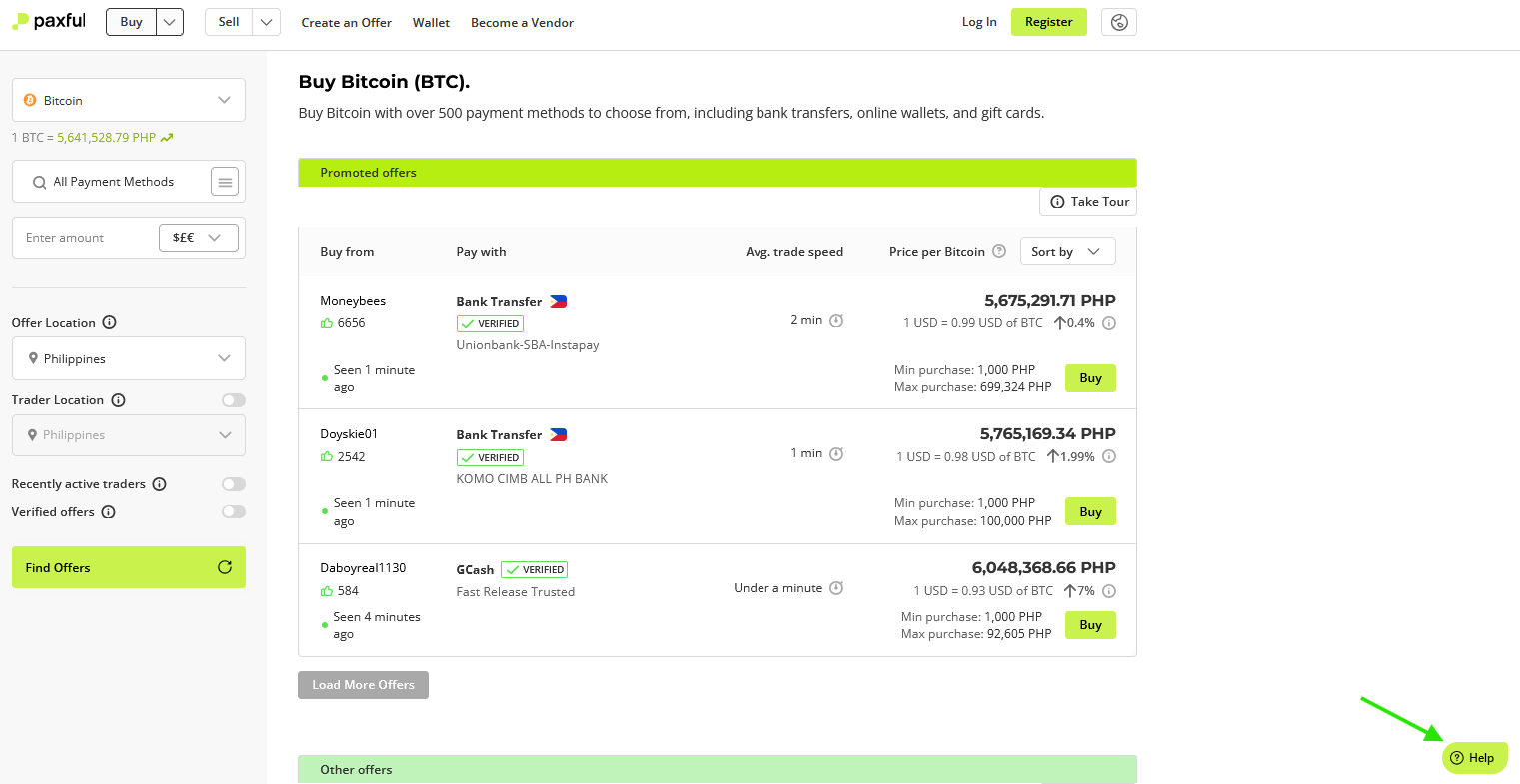Open Doyskie01 trader profile
Screen dimensions: 1520x784
(349, 434)
